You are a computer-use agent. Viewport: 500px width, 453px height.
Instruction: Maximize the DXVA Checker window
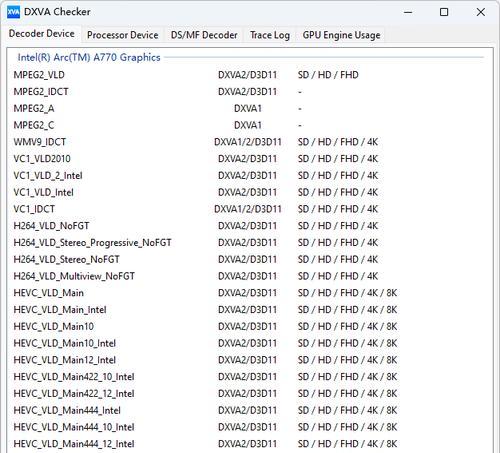click(444, 12)
